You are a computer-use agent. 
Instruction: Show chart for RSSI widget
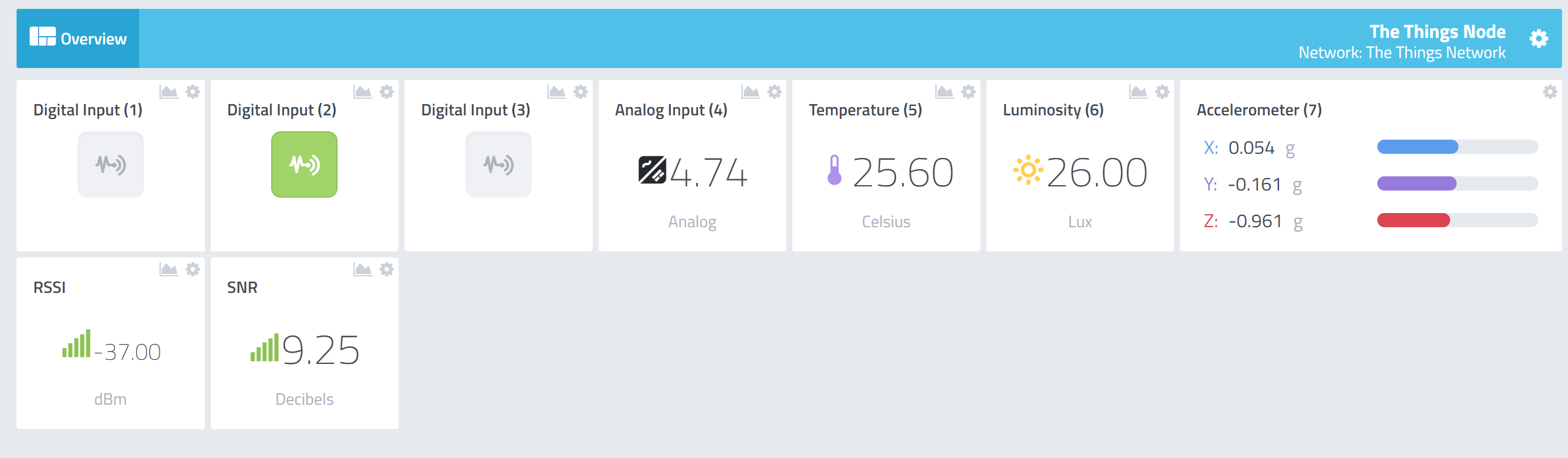point(169,269)
